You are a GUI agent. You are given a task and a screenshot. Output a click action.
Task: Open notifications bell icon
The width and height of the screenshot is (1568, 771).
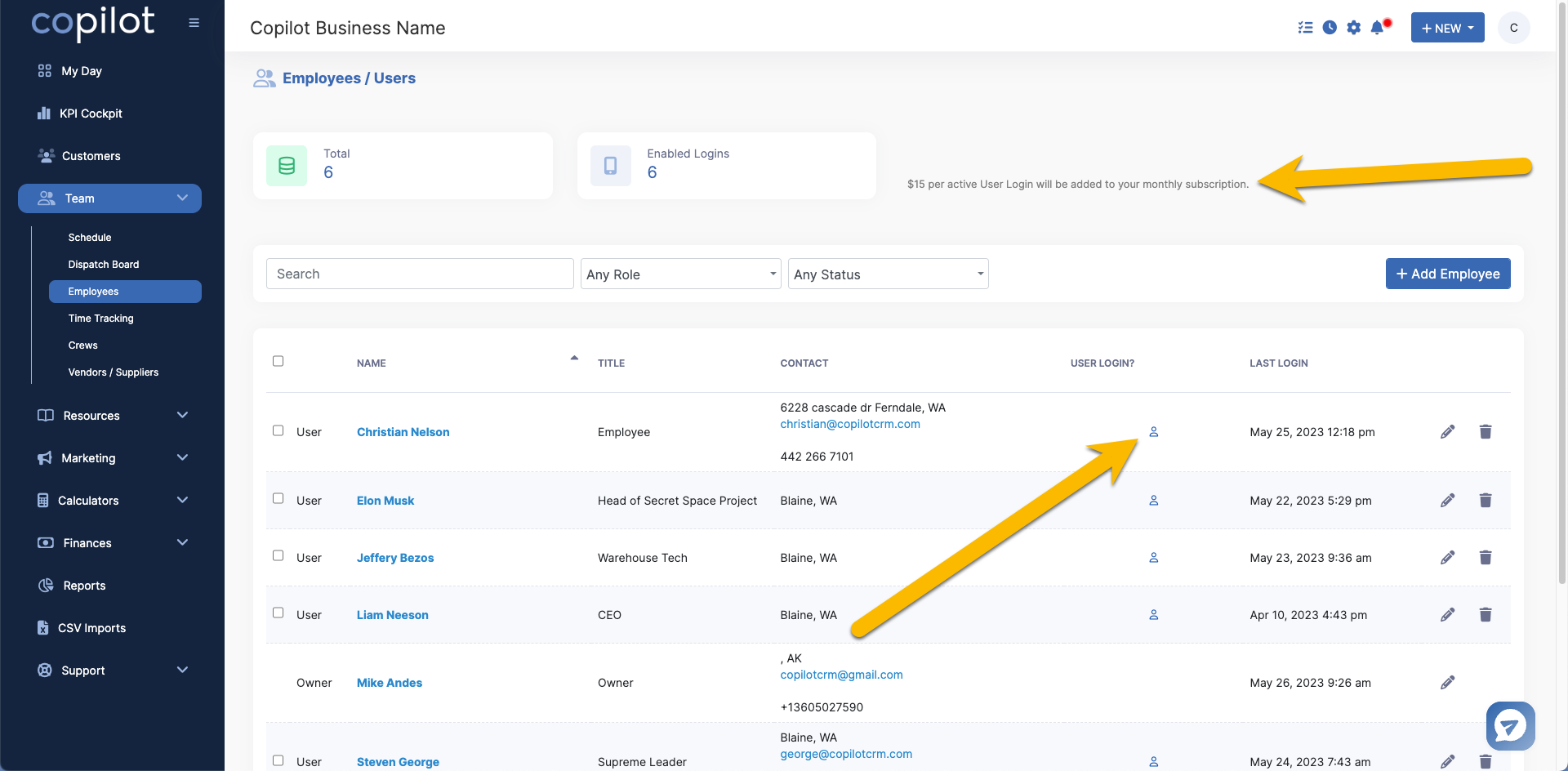pos(1379,28)
